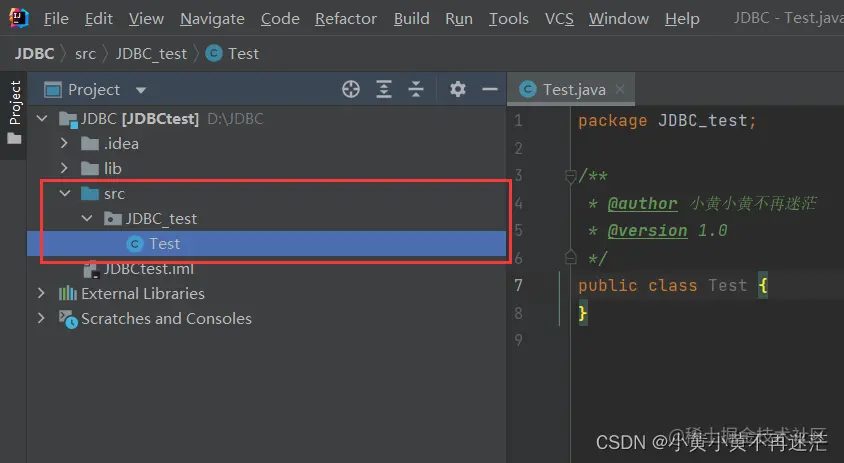This screenshot has height=463, width=844.
Task: Expand the lib folder
Action: click(x=64, y=168)
